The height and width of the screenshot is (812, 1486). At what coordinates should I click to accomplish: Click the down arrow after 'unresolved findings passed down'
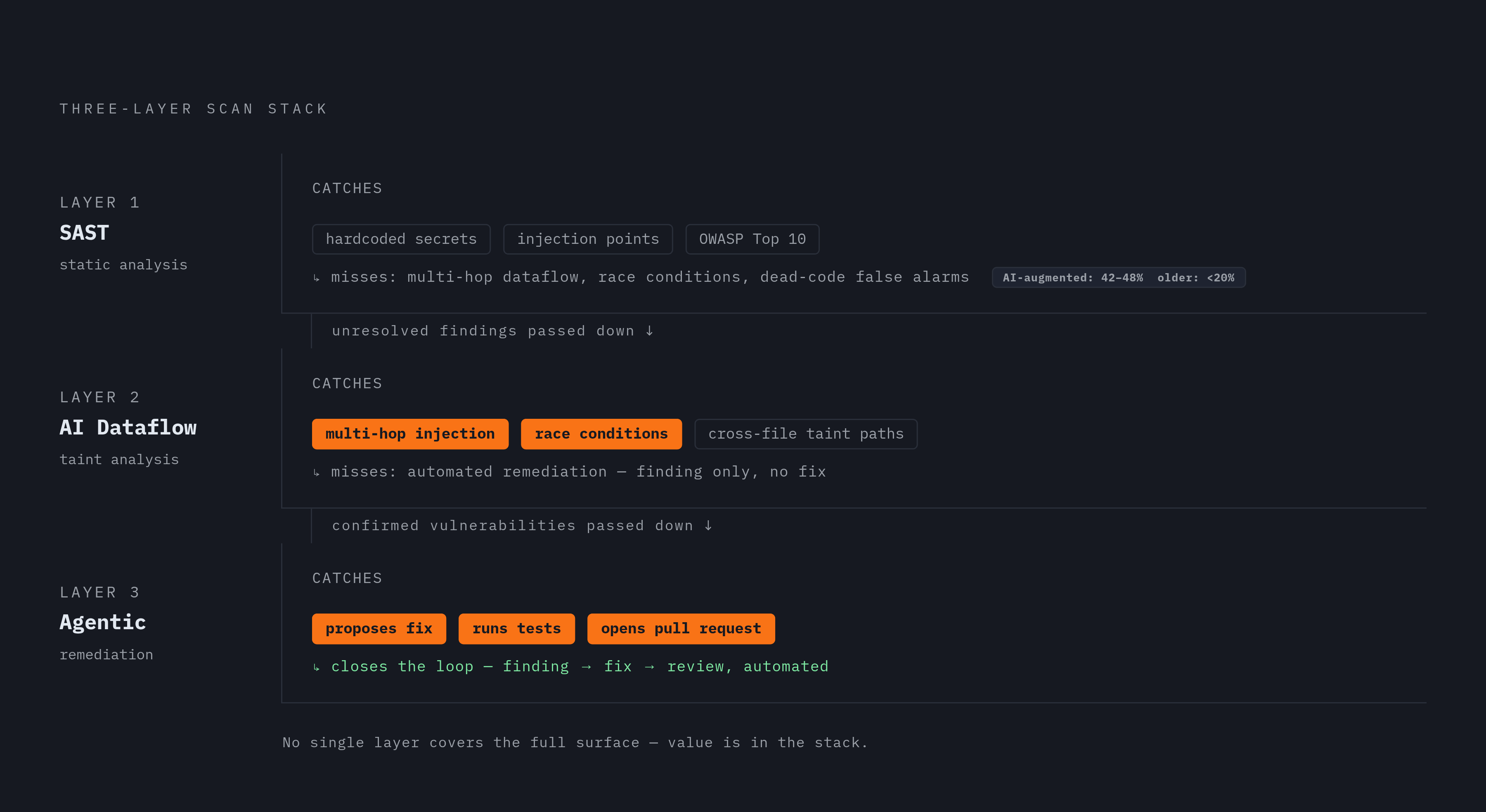coord(650,330)
